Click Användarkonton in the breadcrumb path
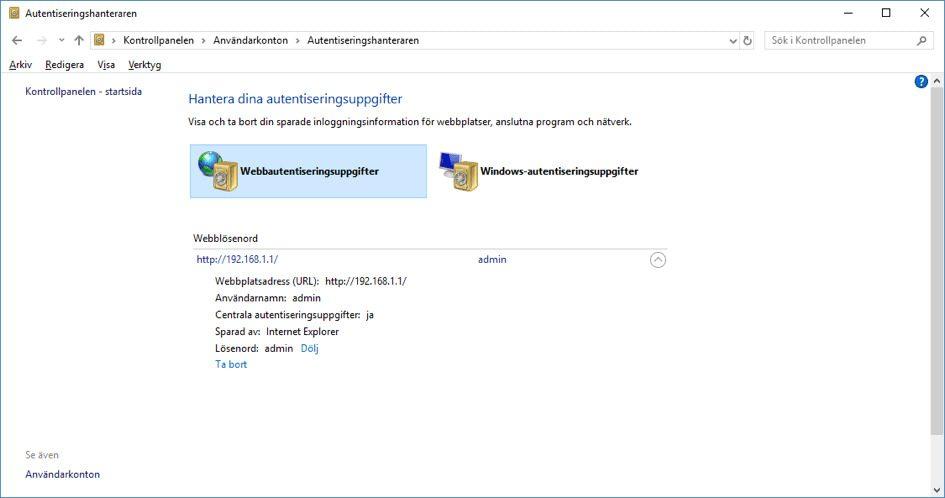Viewport: 945px width, 498px height. pos(250,41)
